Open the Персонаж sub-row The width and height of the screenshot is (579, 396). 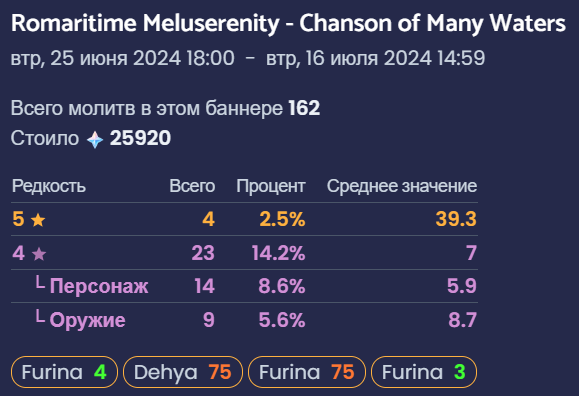244,286
